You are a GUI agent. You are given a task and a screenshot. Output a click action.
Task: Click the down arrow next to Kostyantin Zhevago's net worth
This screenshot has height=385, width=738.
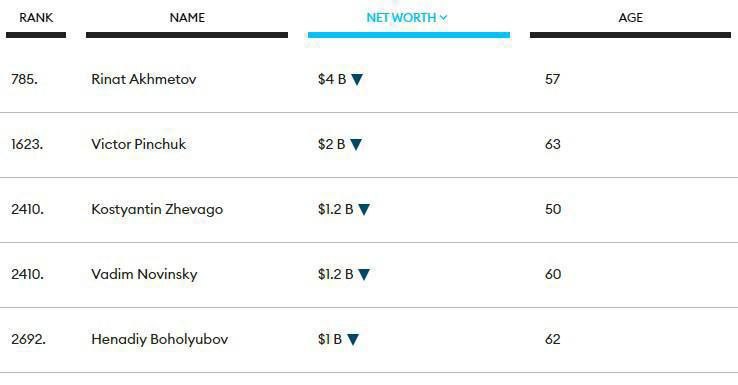coord(364,209)
